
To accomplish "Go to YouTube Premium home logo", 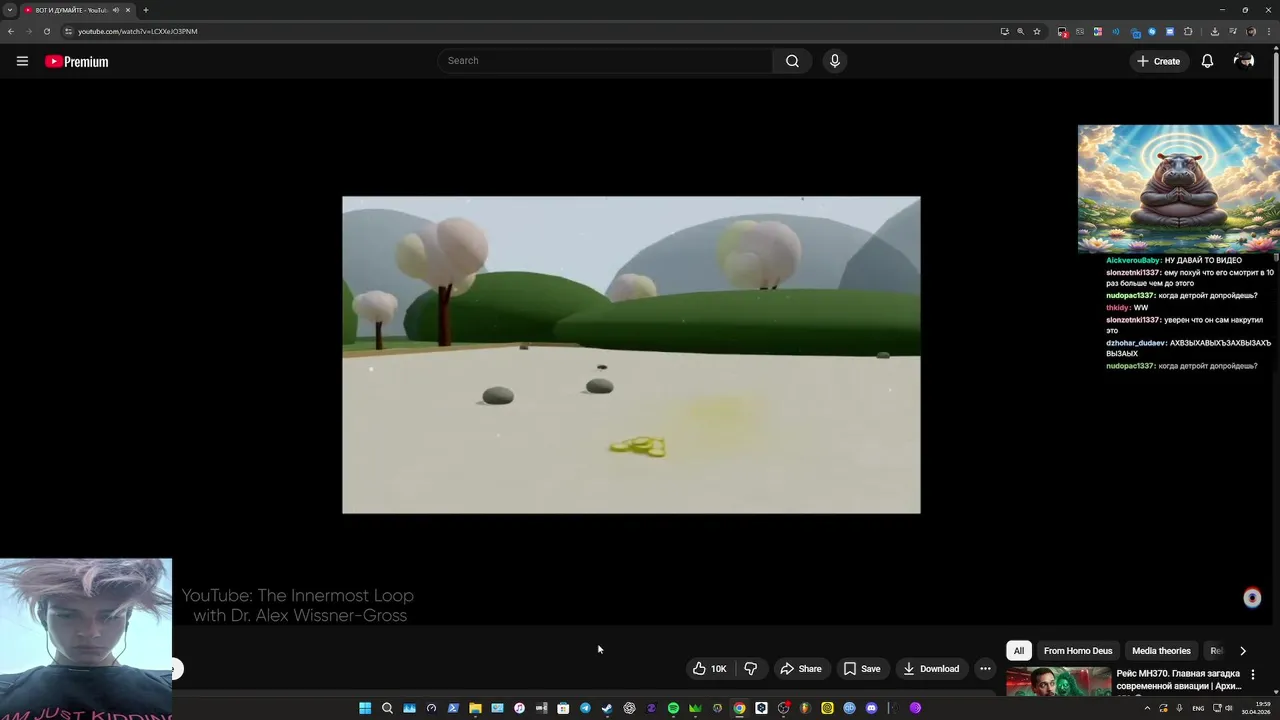I will [76, 61].
